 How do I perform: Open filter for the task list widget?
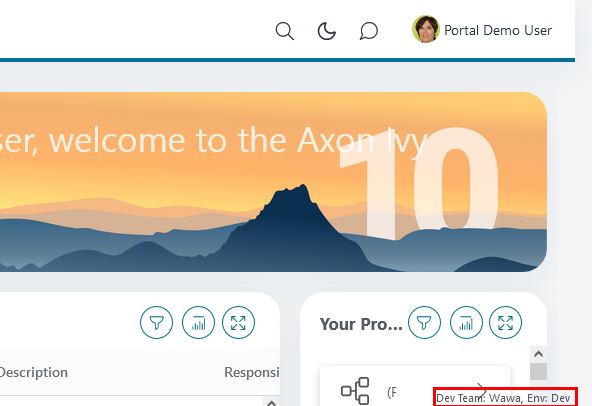tap(157, 323)
